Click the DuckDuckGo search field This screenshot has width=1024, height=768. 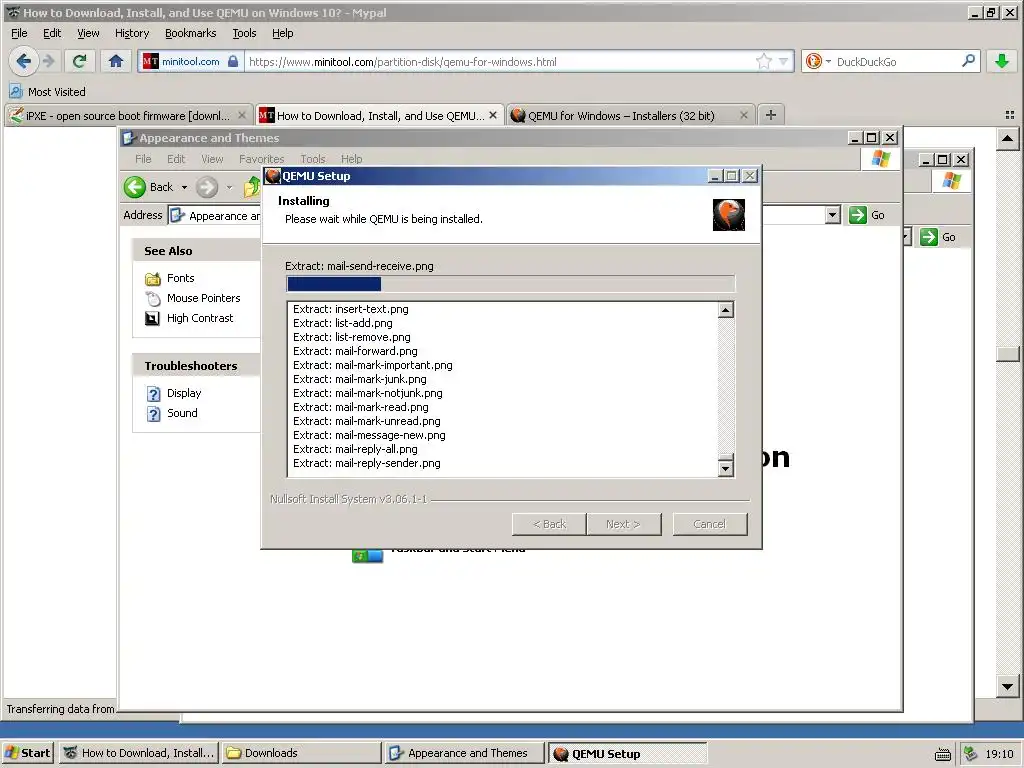pyautogui.click(x=897, y=61)
